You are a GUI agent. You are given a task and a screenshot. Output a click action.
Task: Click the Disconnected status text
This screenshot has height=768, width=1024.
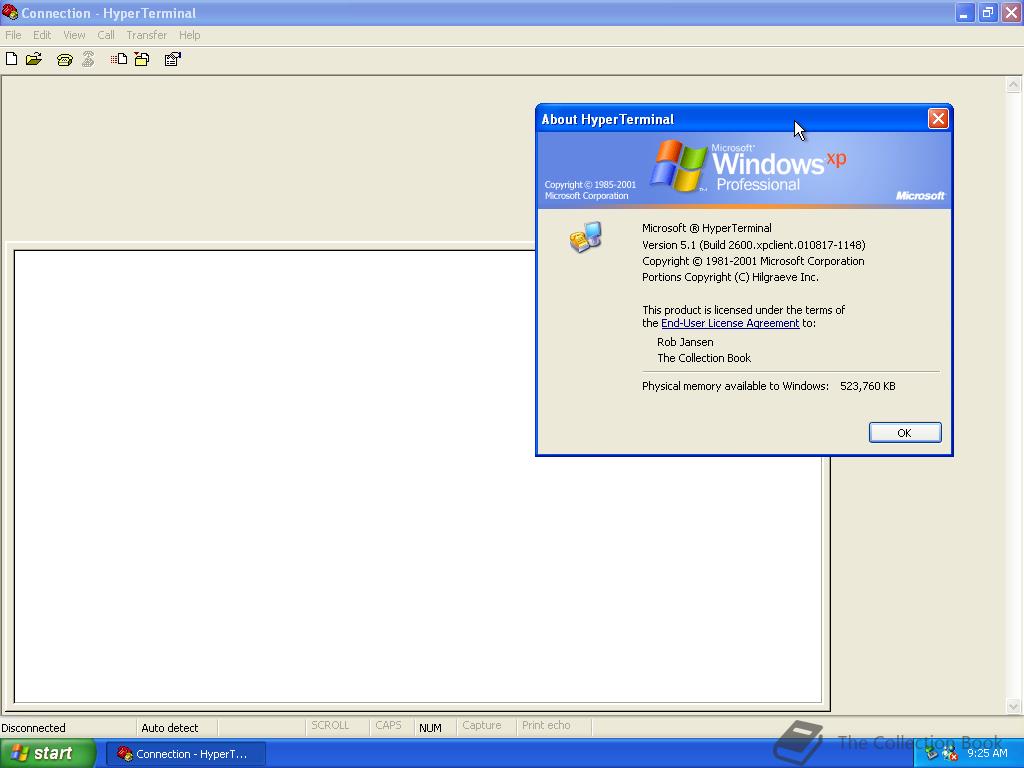tap(33, 728)
